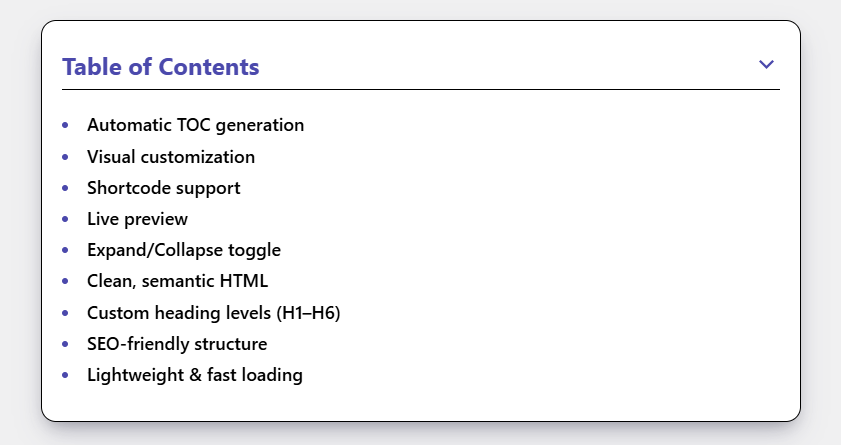The width and height of the screenshot is (841, 445).
Task: Collapse the Table of Contents with chevron
Action: pos(766,64)
